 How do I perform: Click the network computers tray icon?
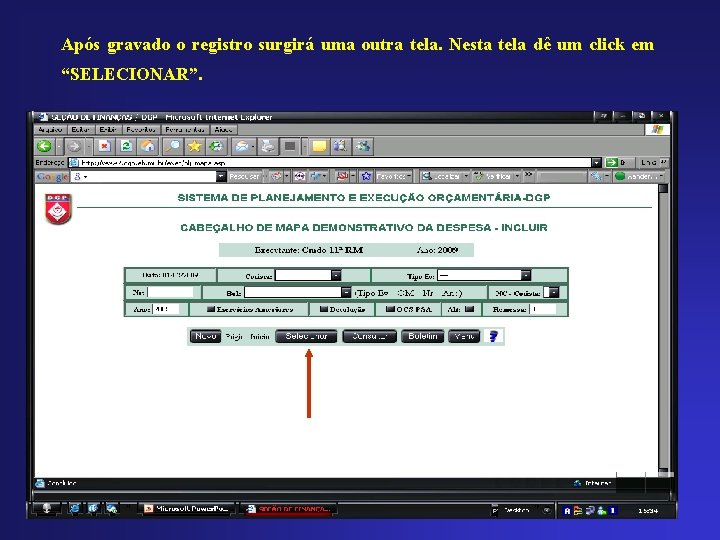point(590,510)
